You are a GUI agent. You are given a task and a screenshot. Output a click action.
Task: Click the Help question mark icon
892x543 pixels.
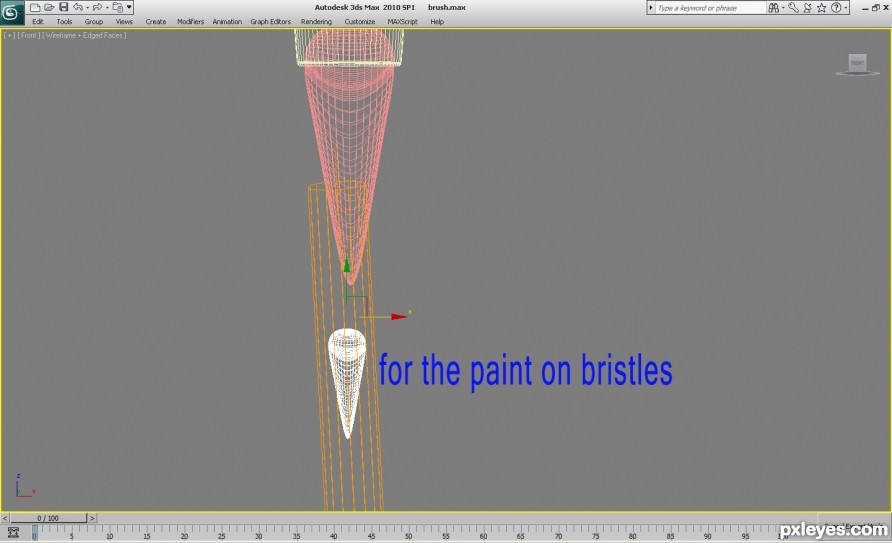pyautogui.click(x=836, y=8)
